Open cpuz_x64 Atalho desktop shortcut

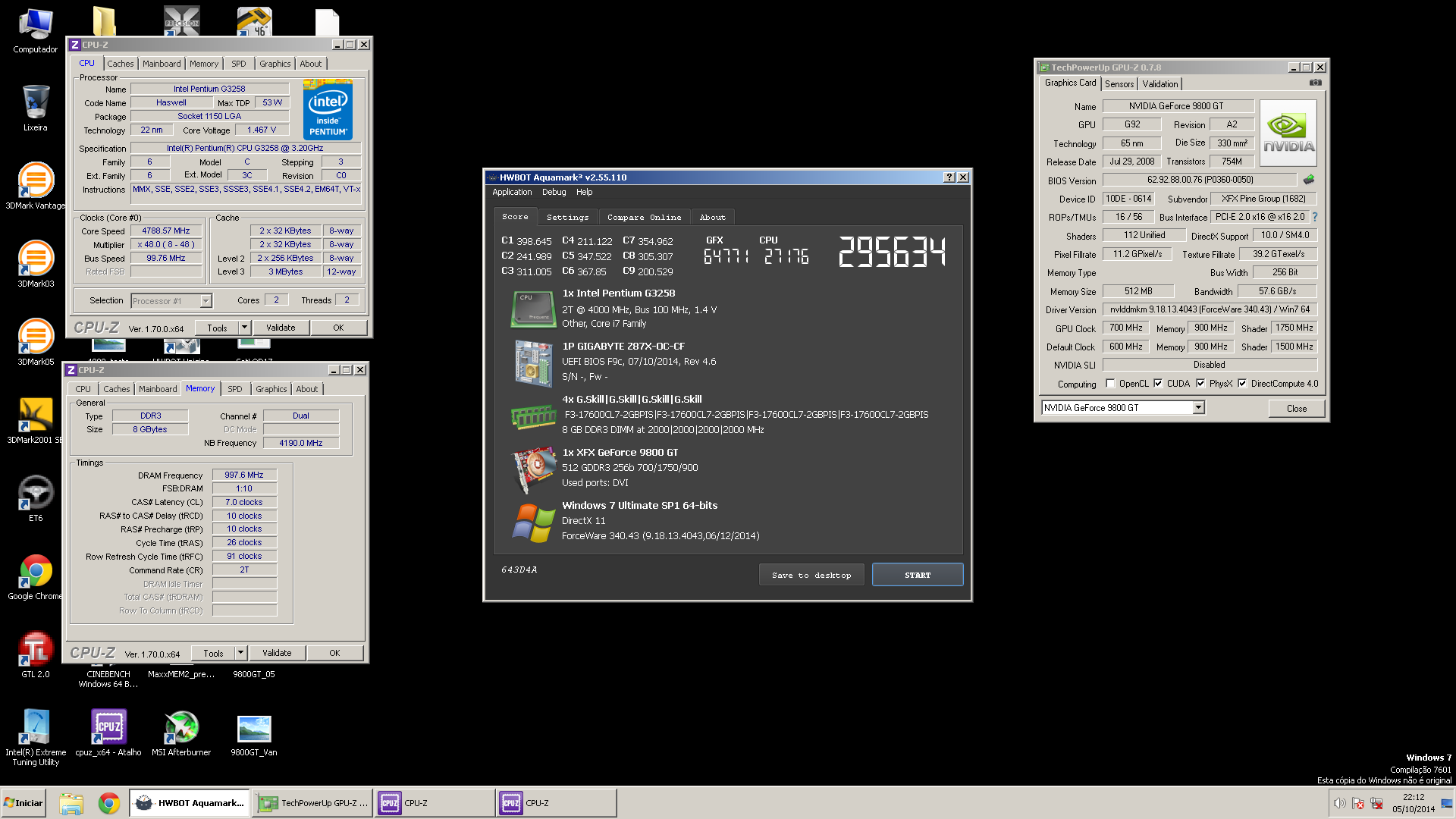[108, 733]
